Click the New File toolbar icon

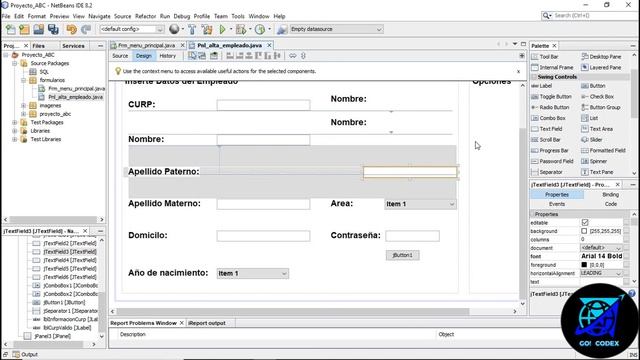coord(11,29)
